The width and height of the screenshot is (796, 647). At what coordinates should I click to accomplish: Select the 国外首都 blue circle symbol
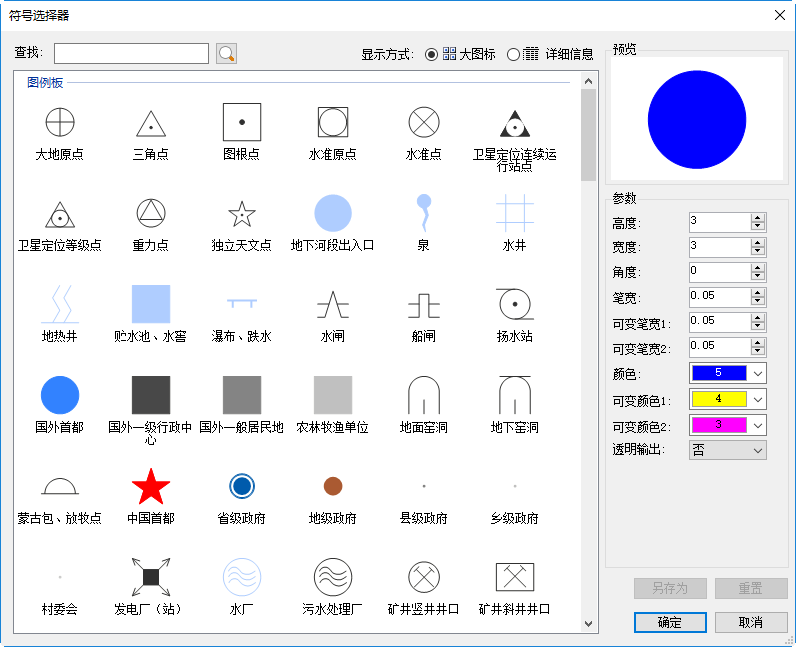[x=60, y=395]
